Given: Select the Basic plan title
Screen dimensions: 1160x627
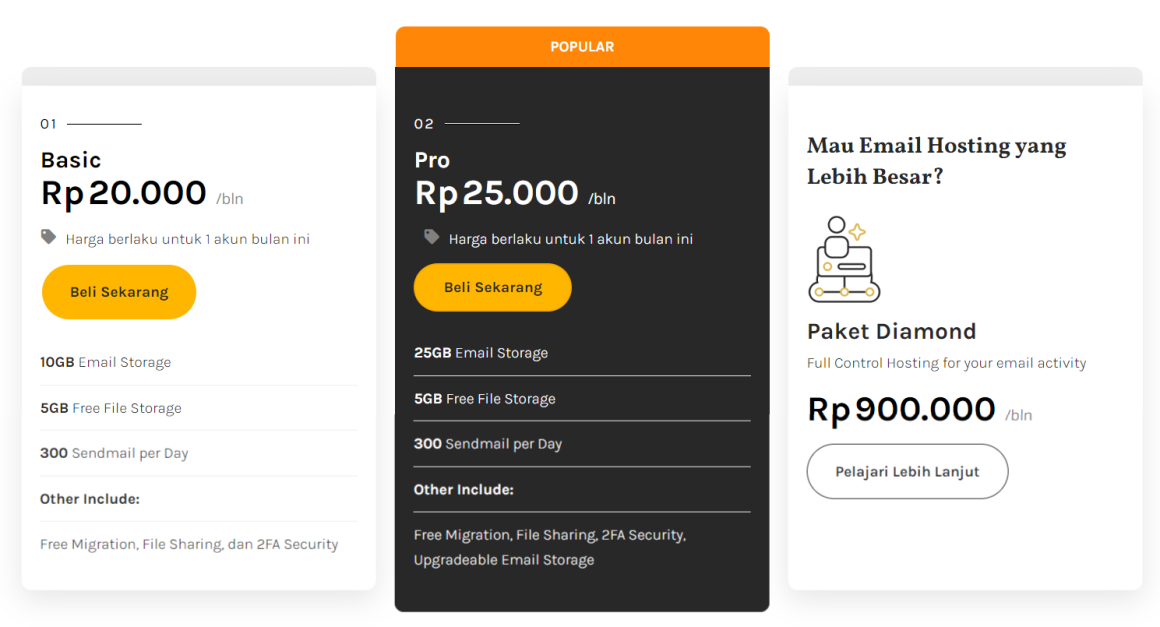Looking at the screenshot, I should click(70, 160).
